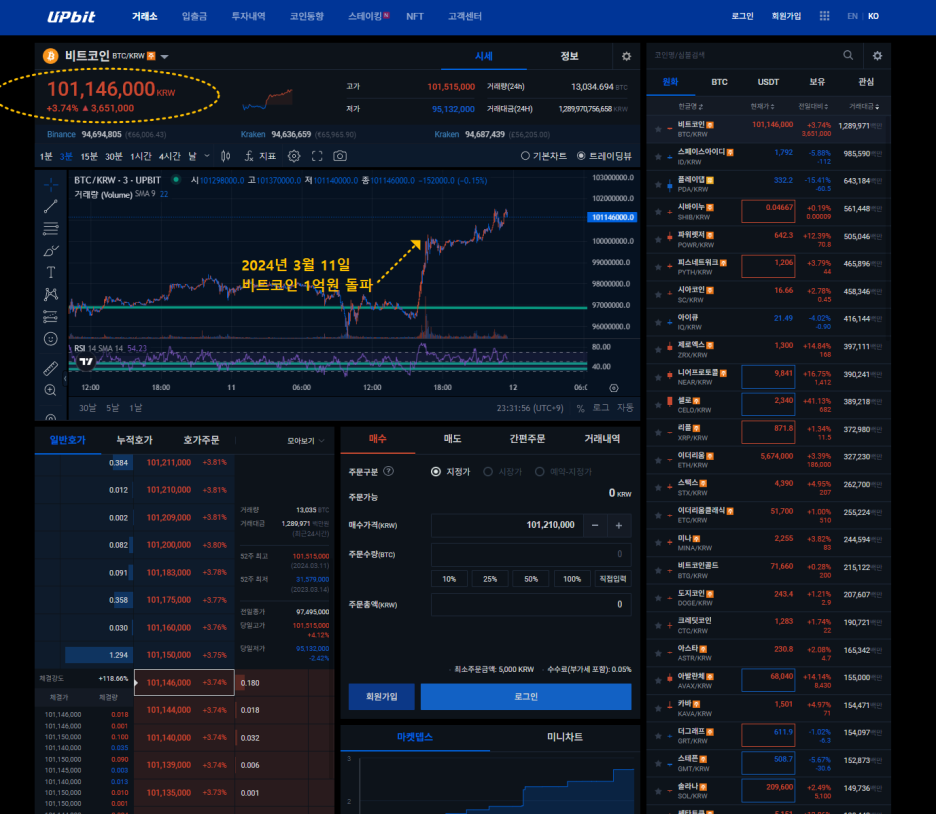Toggle favorite star for 비트코인 row
The image size is (936, 814).
click(x=658, y=129)
